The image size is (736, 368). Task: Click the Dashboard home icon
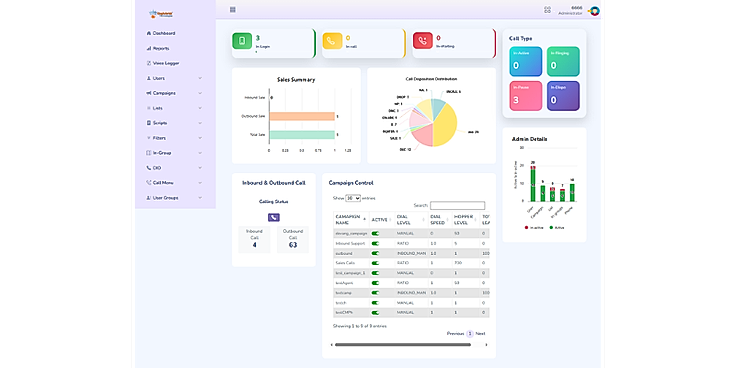point(149,33)
